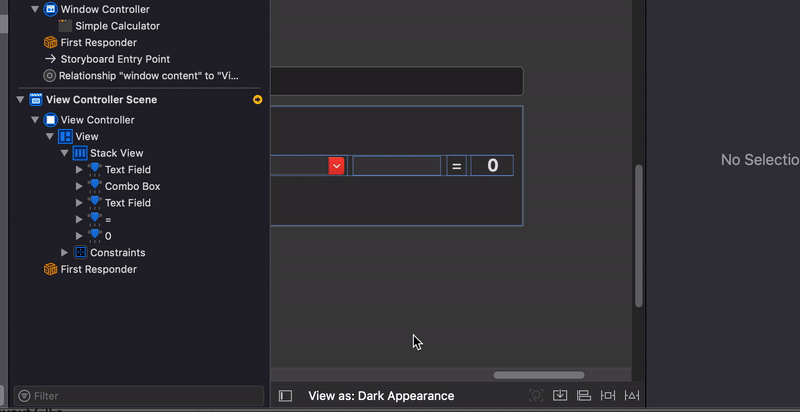Viewport: 800px width, 412px height.
Task: Click the Filter input field
Action: [x=139, y=396]
